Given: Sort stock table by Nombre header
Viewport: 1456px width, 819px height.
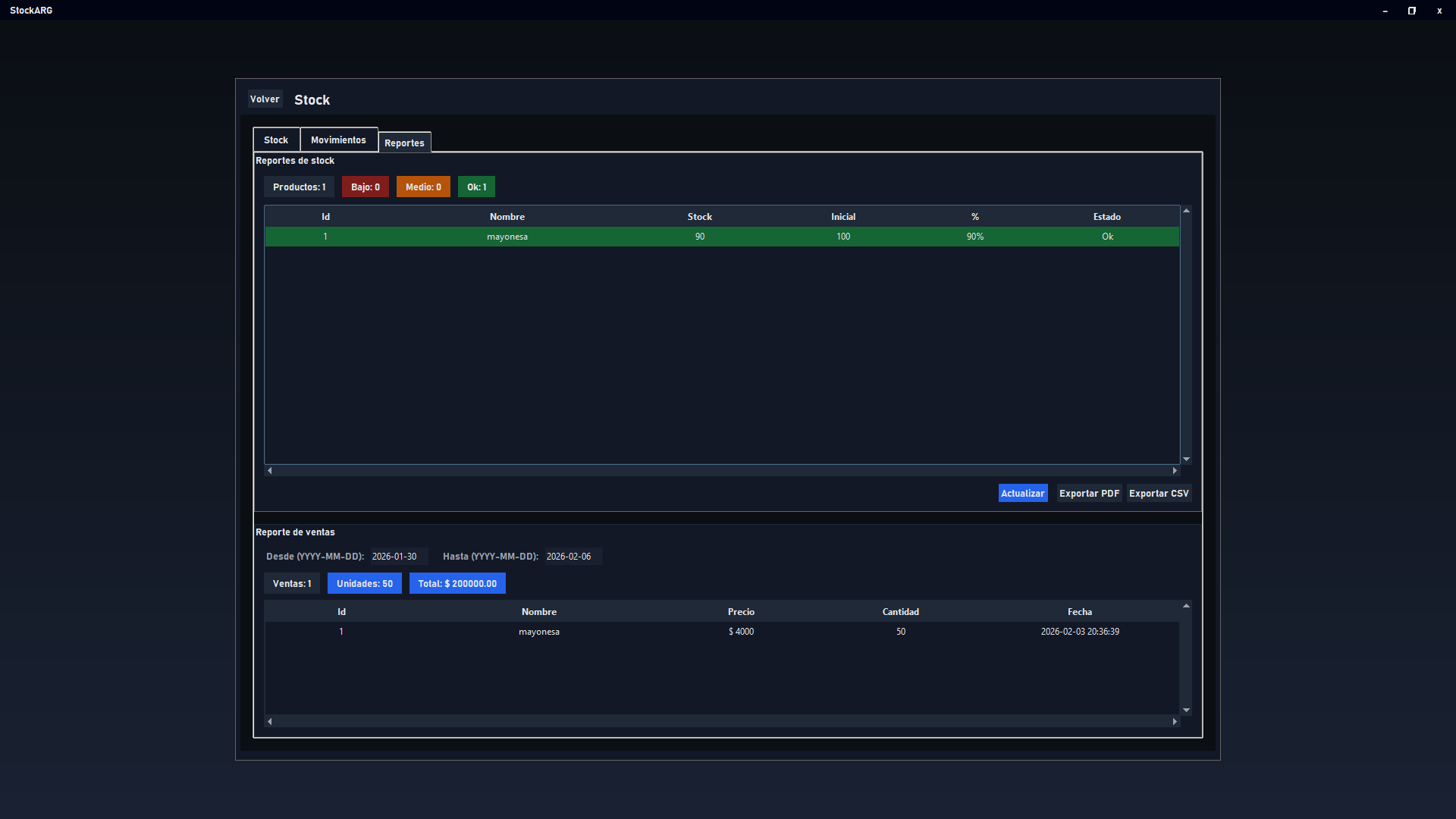Looking at the screenshot, I should click(x=507, y=217).
